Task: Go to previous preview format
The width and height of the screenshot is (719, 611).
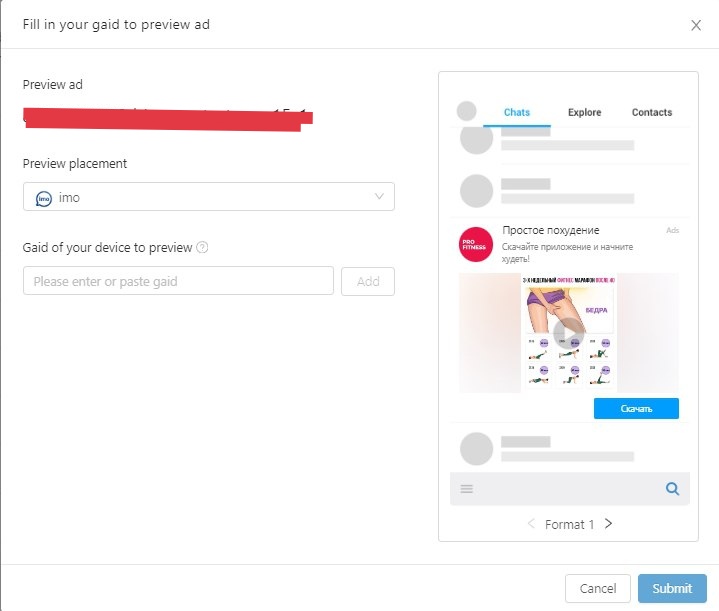Action: point(531,523)
